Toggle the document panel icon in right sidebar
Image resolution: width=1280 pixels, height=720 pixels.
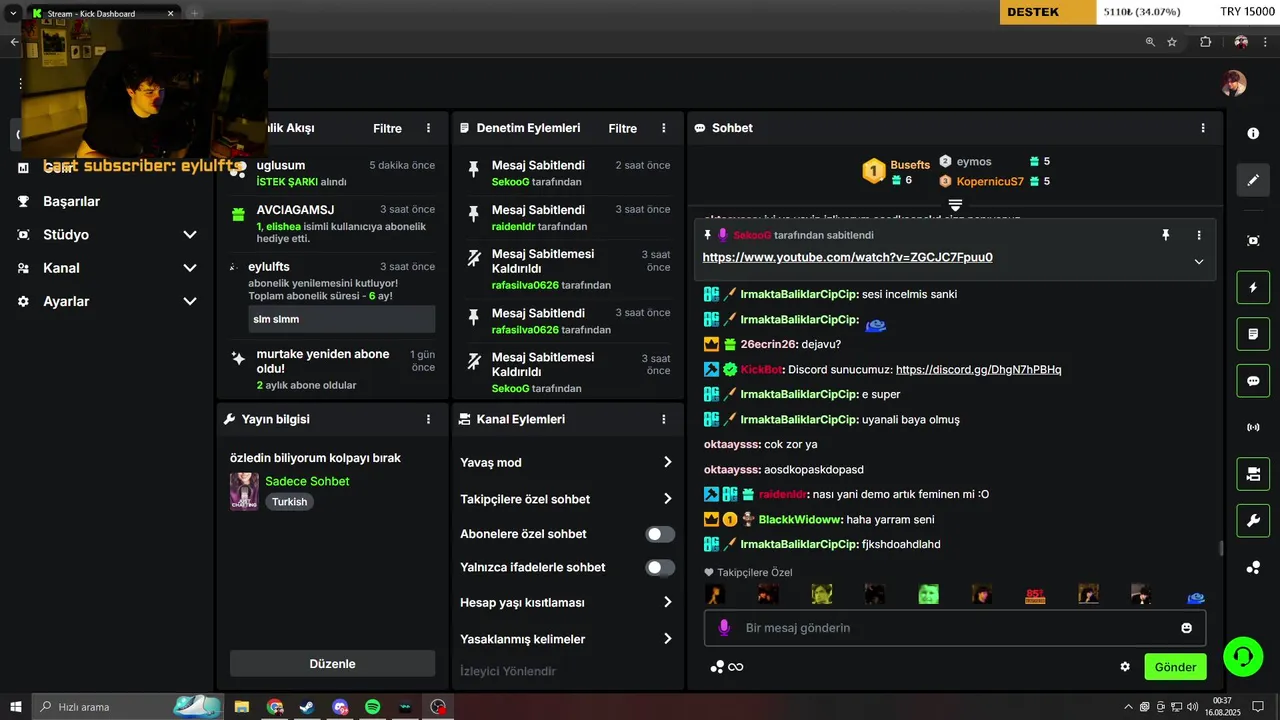click(x=1253, y=334)
